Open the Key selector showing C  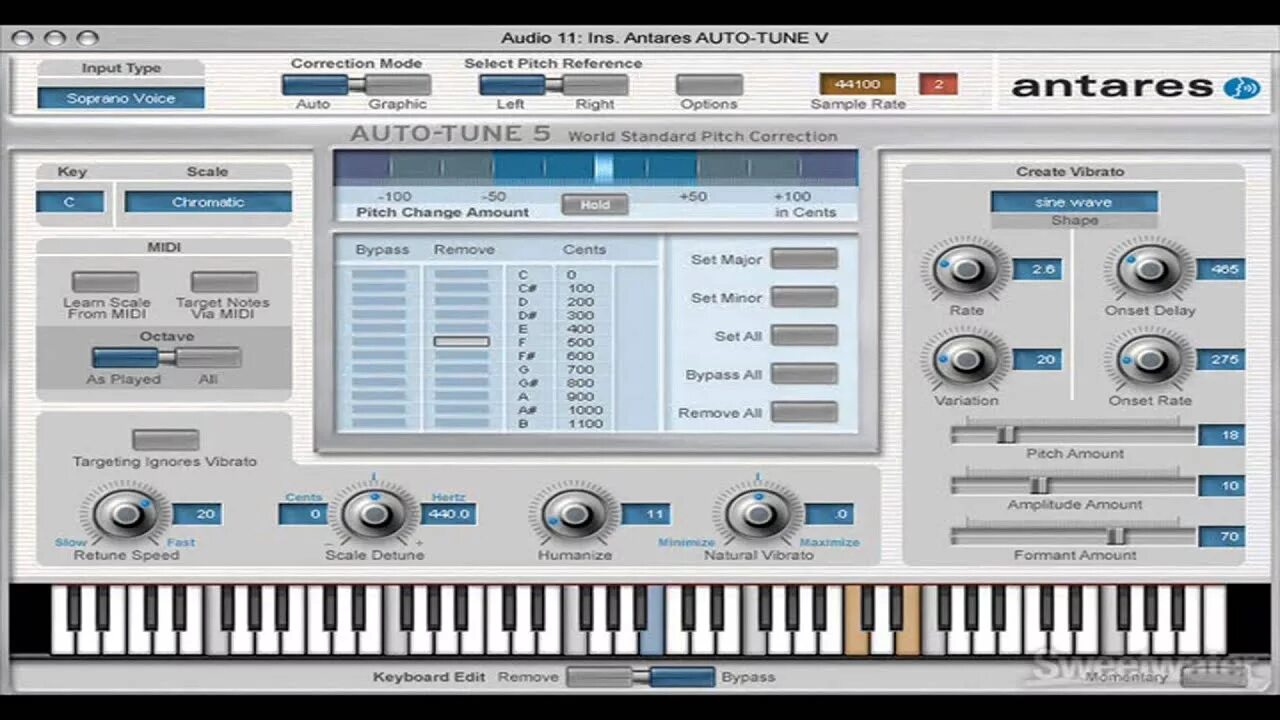point(70,202)
